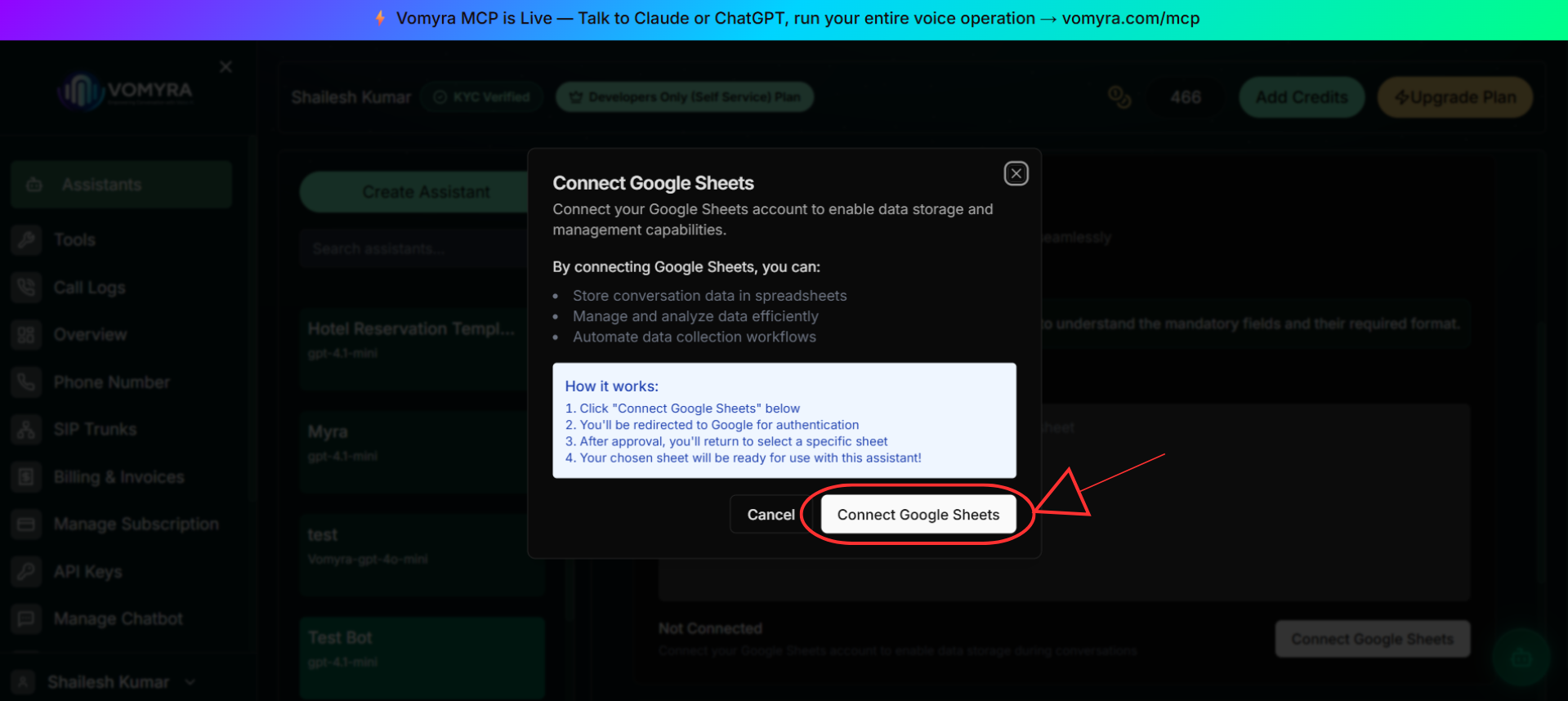Click the Overview grid icon
This screenshot has width=1568, height=701.
(x=26, y=335)
